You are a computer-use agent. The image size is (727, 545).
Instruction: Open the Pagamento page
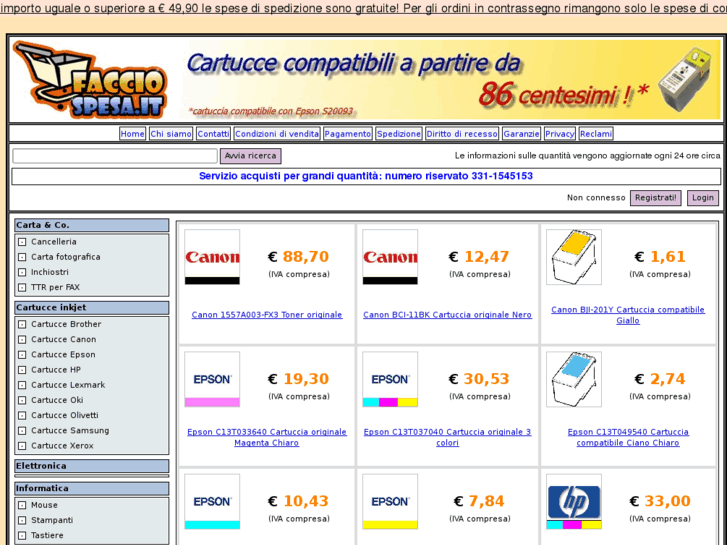pos(348,134)
